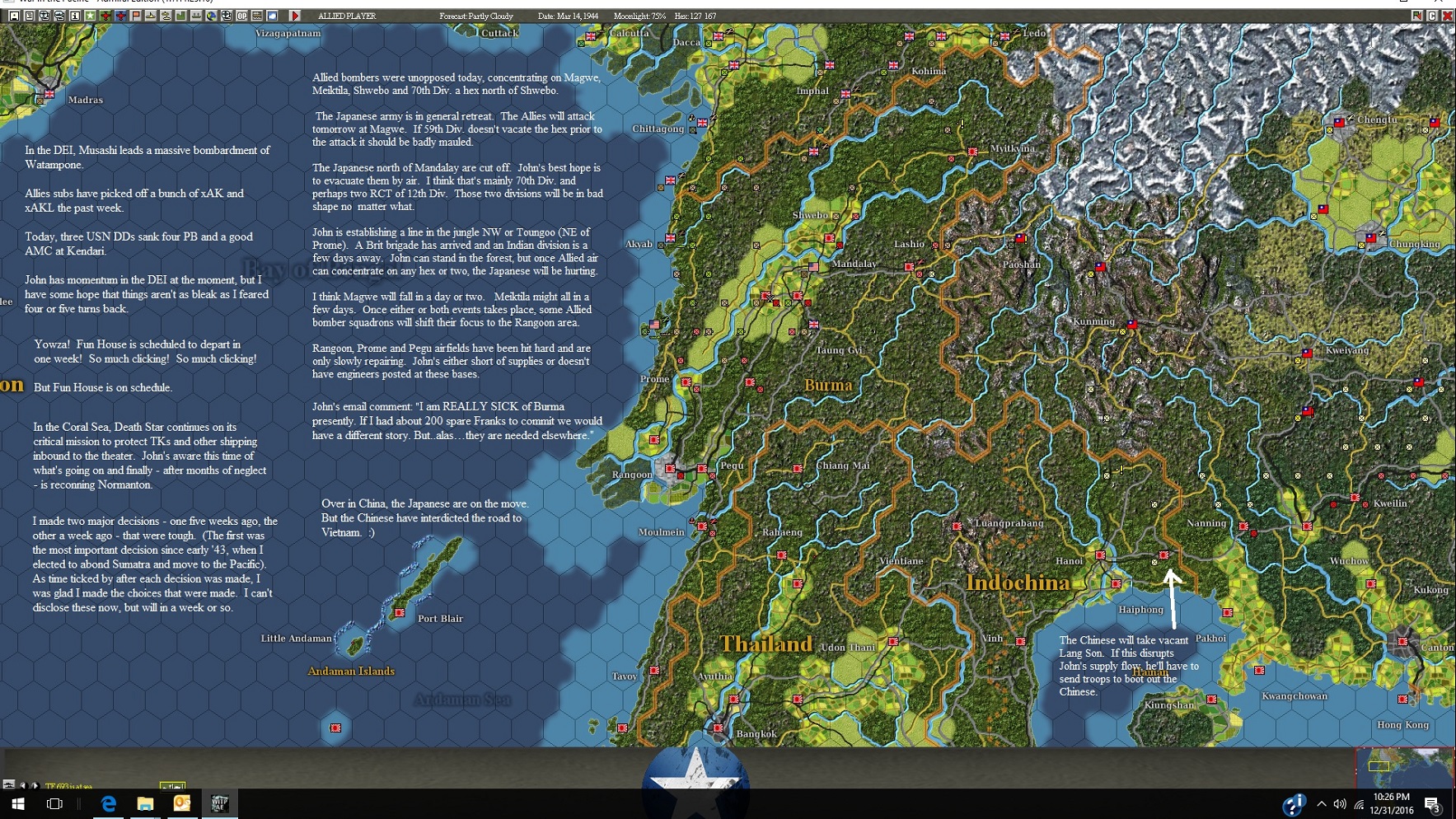Click the 'Chittagong' map label
1456x819 pixels.
658,129
